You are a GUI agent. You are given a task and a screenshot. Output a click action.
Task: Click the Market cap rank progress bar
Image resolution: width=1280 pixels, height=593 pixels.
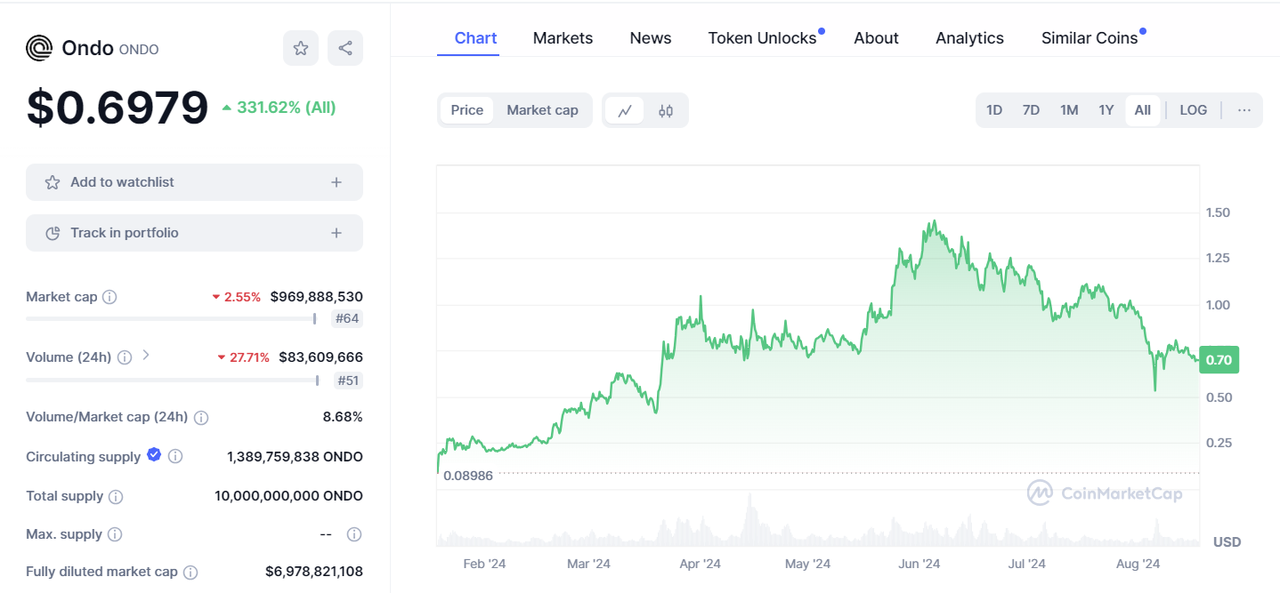click(x=170, y=319)
